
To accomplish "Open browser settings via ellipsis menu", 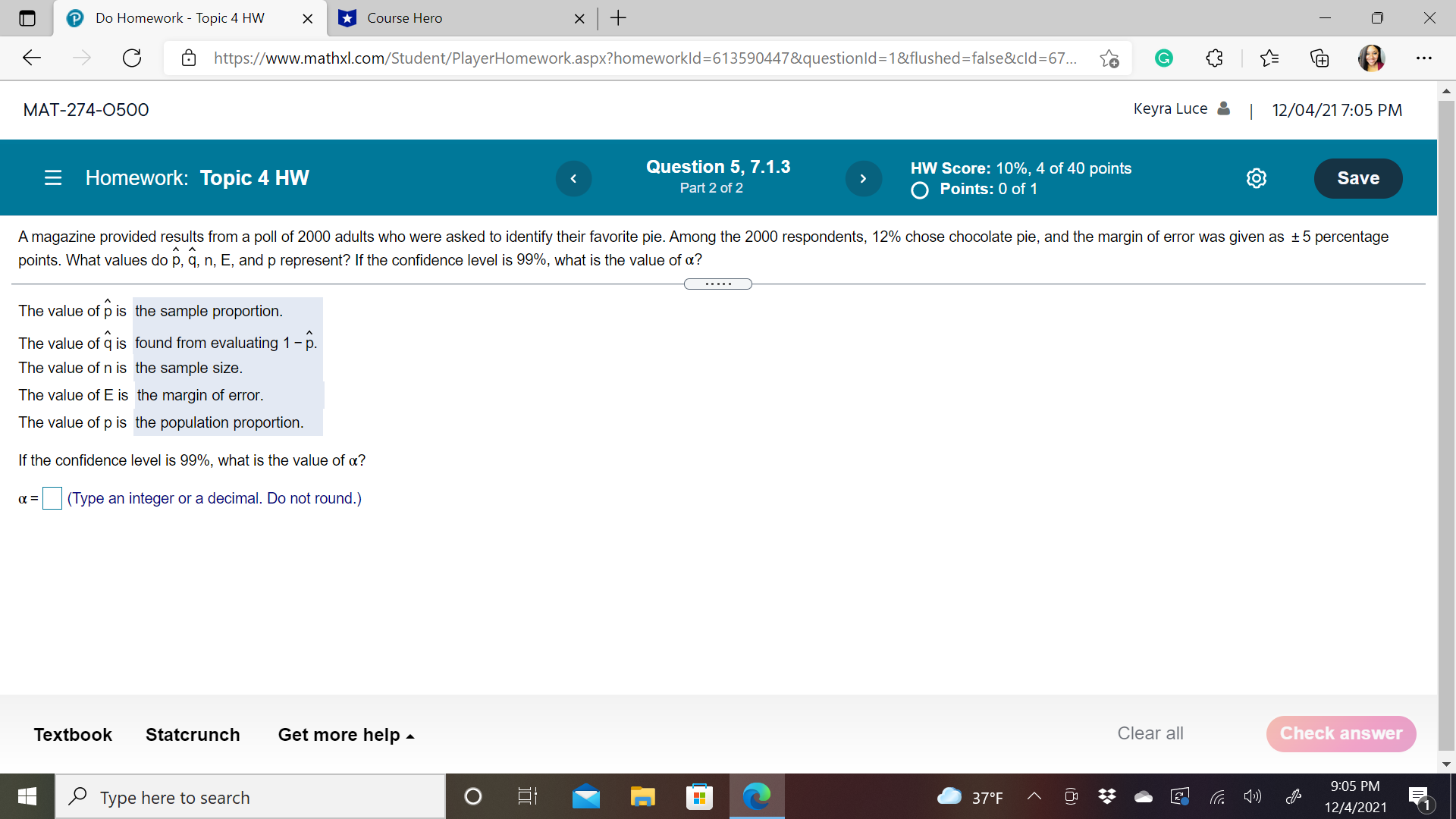I will [1425, 58].
